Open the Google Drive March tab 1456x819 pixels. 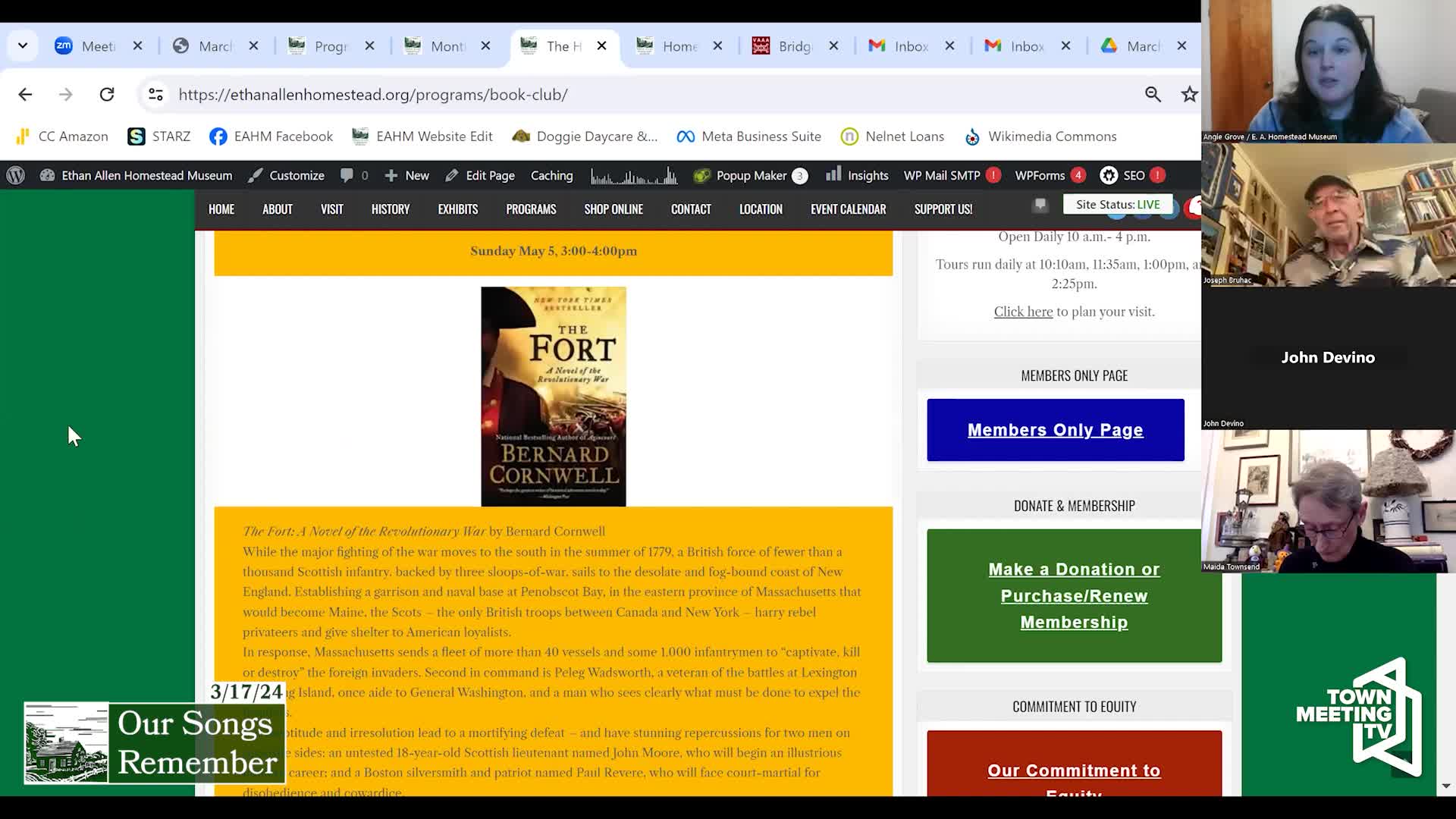click(x=1131, y=46)
